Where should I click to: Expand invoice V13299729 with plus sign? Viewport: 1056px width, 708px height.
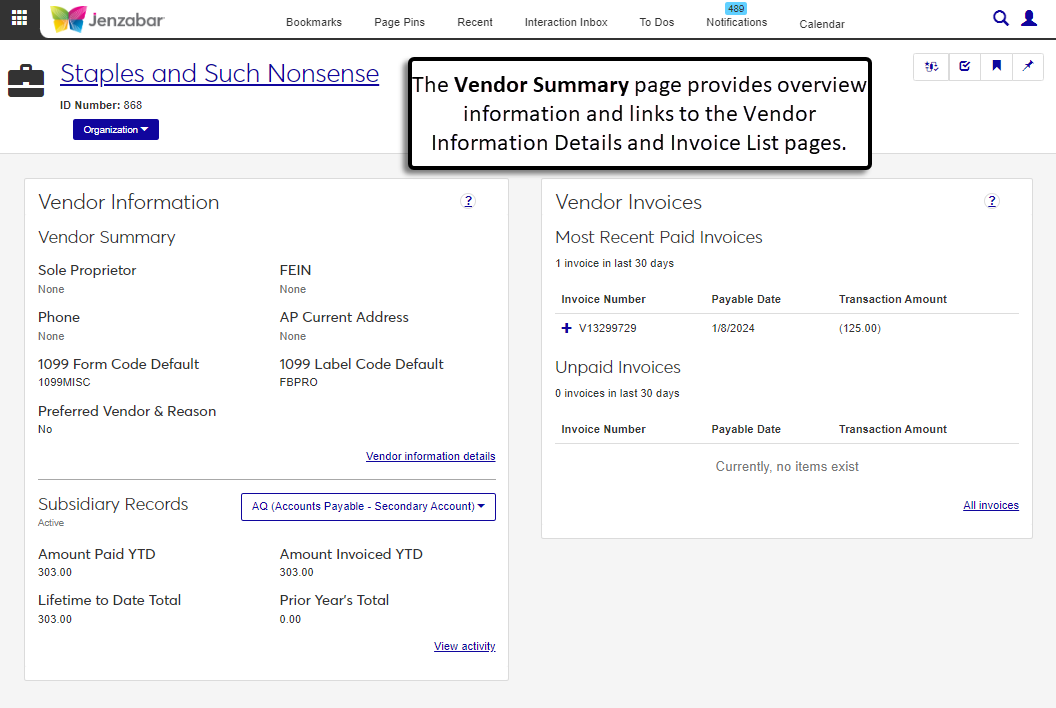(567, 328)
